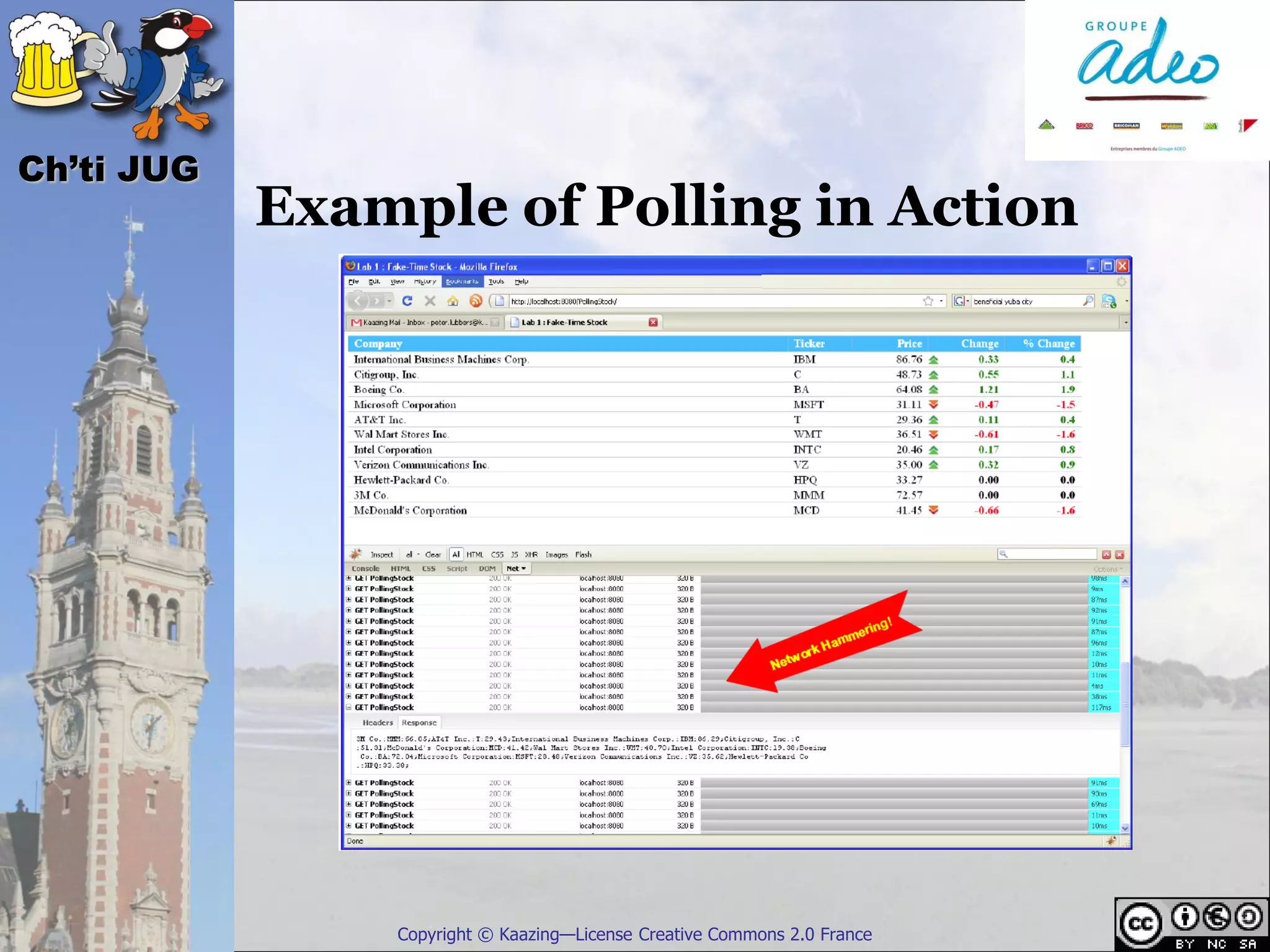Click the Firebug icon in the status bar

point(1111,841)
